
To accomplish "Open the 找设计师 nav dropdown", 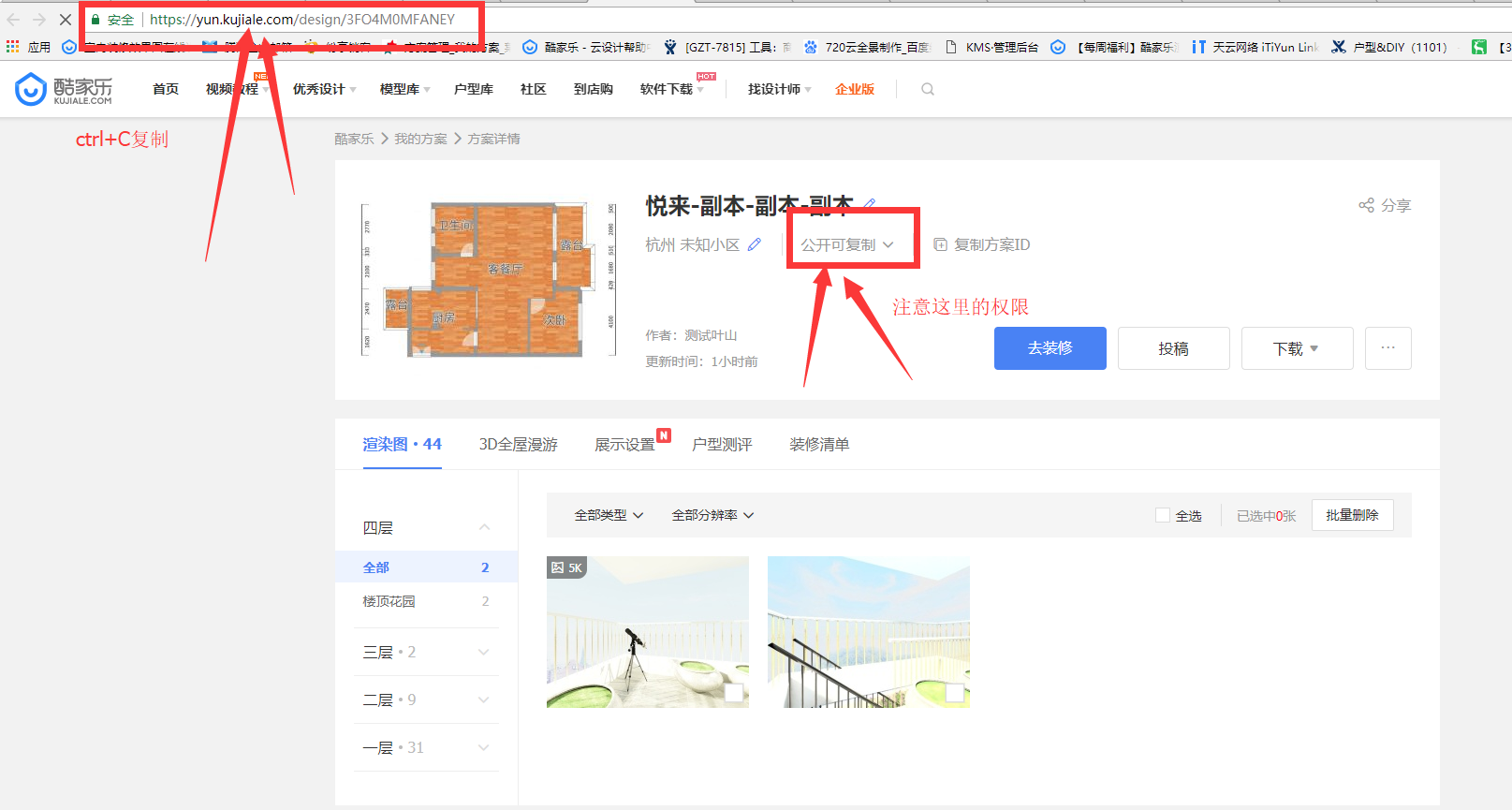I will pyautogui.click(x=779, y=89).
